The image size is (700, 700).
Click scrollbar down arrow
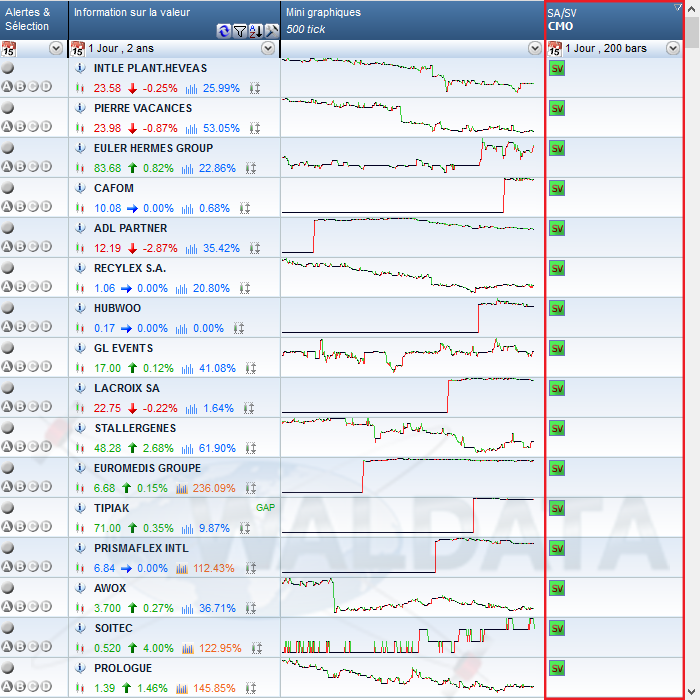click(692, 692)
